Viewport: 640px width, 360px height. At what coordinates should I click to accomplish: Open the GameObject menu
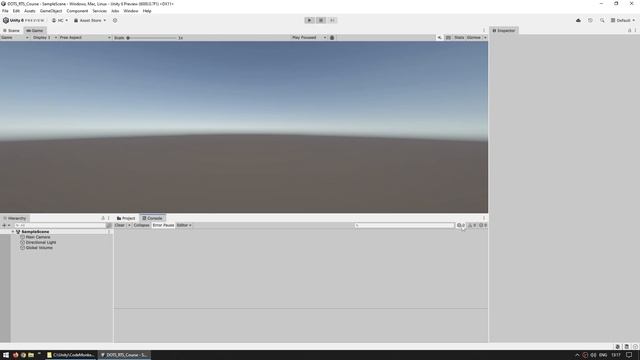pos(51,11)
